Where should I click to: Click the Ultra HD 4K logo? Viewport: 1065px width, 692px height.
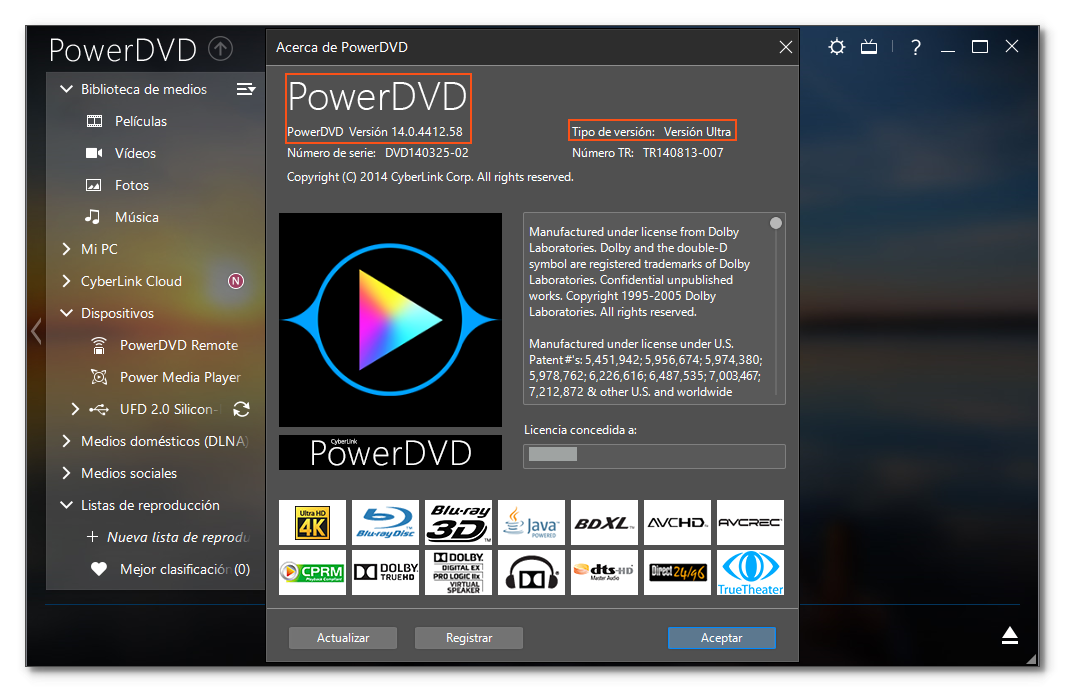[x=312, y=522]
